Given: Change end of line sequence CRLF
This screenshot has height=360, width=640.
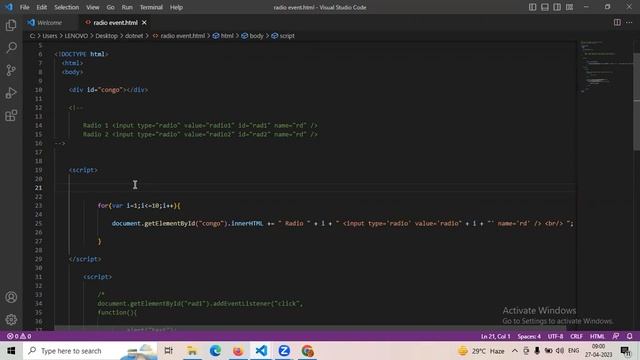Looking at the screenshot, I should [576, 336].
